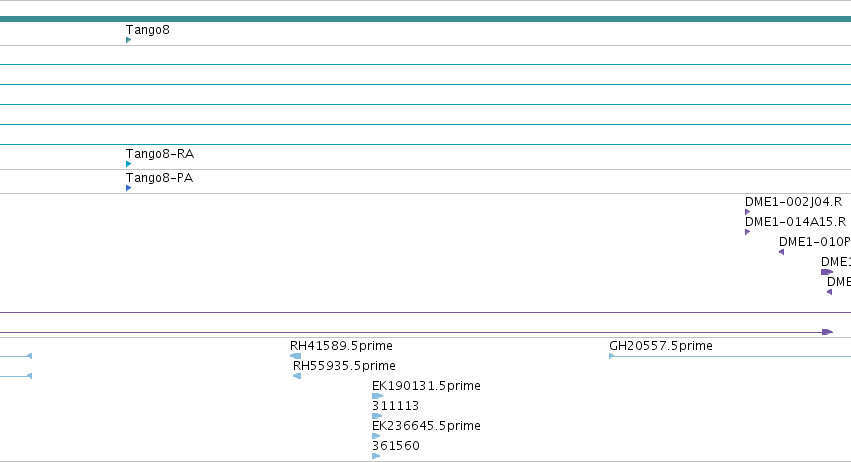Click the Tango8 gene label
The height and width of the screenshot is (462, 851).
click(148, 30)
